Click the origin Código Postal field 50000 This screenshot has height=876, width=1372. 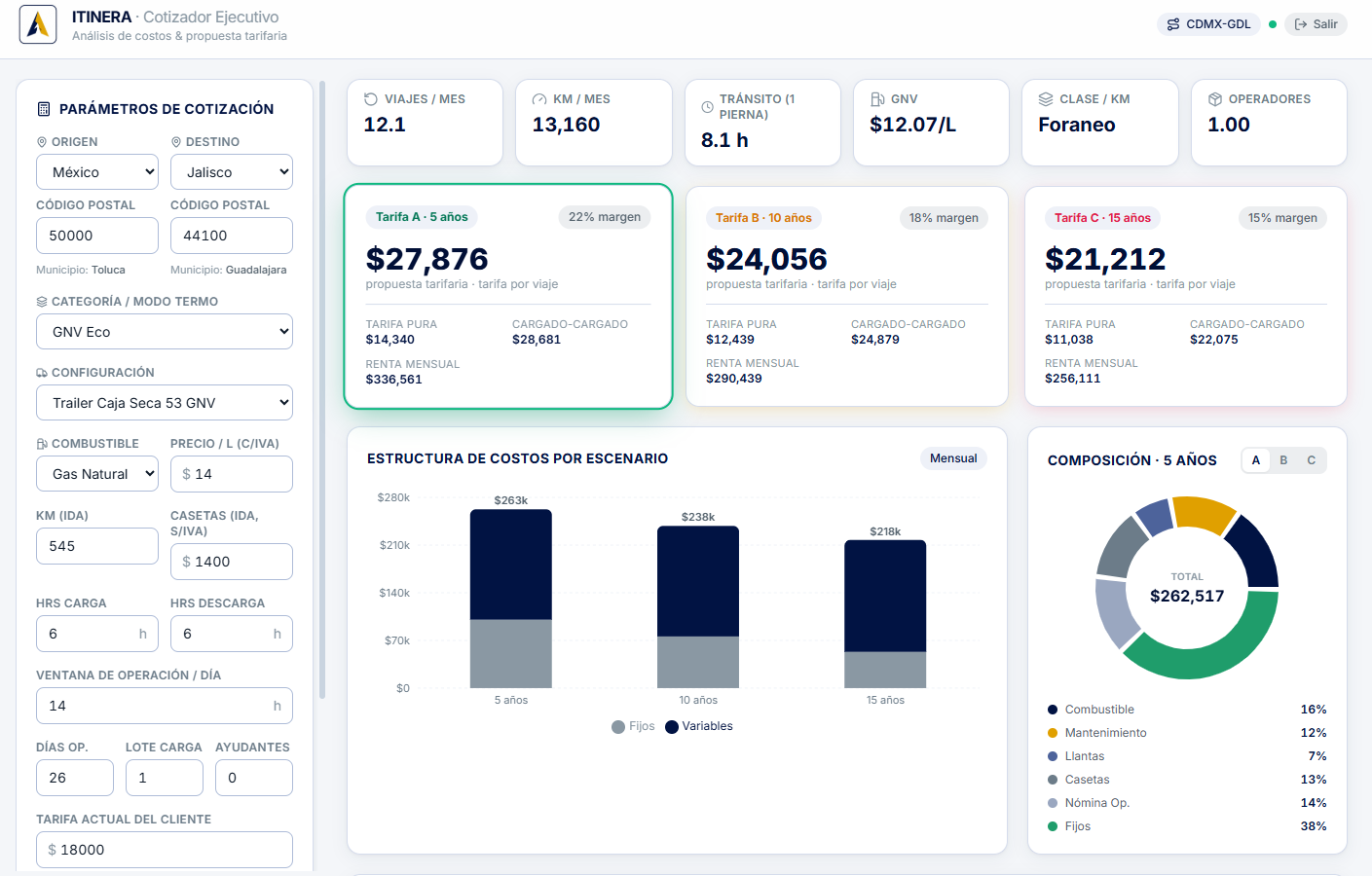97,236
